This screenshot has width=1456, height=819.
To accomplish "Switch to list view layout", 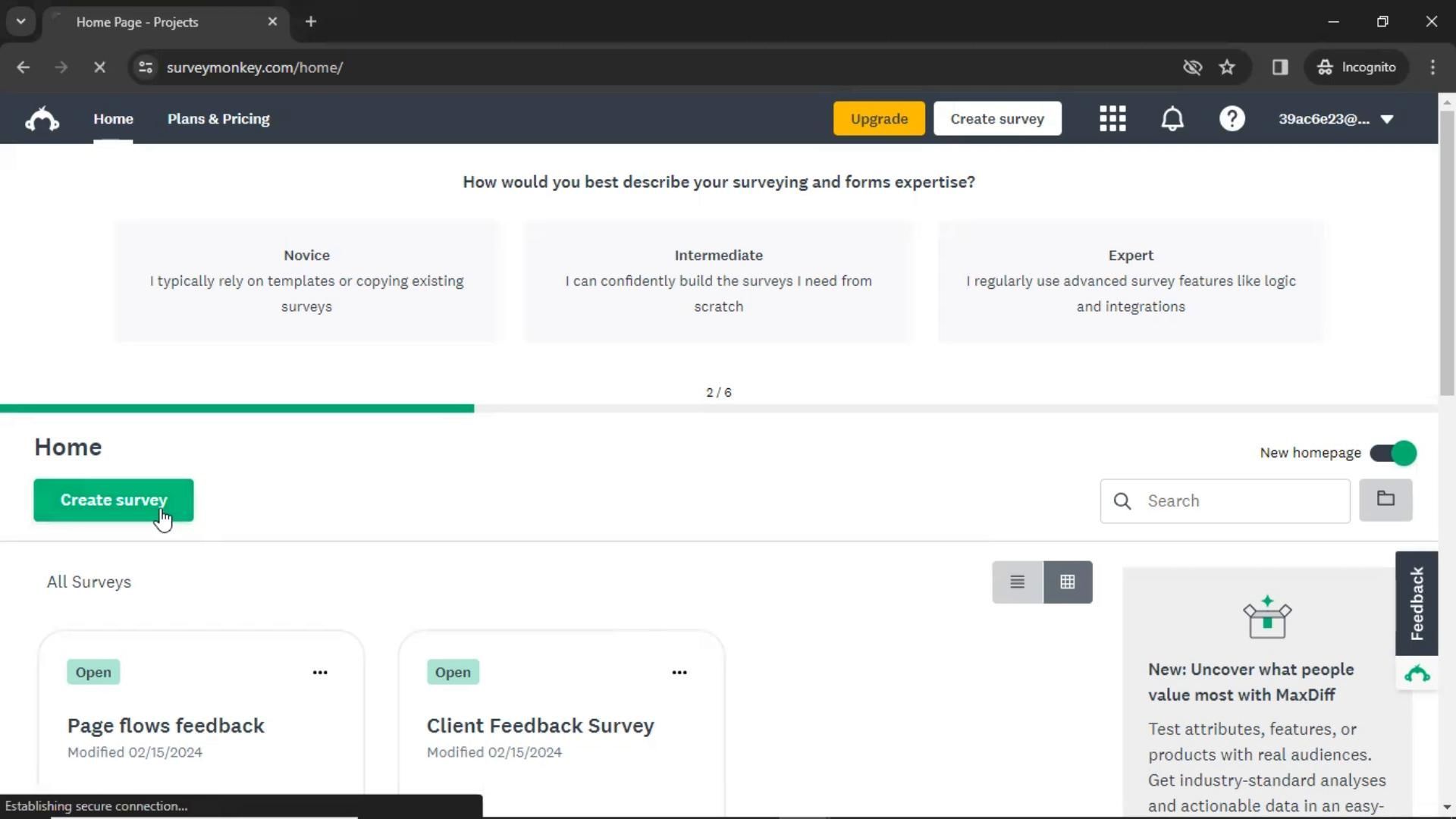I will click(x=1017, y=582).
